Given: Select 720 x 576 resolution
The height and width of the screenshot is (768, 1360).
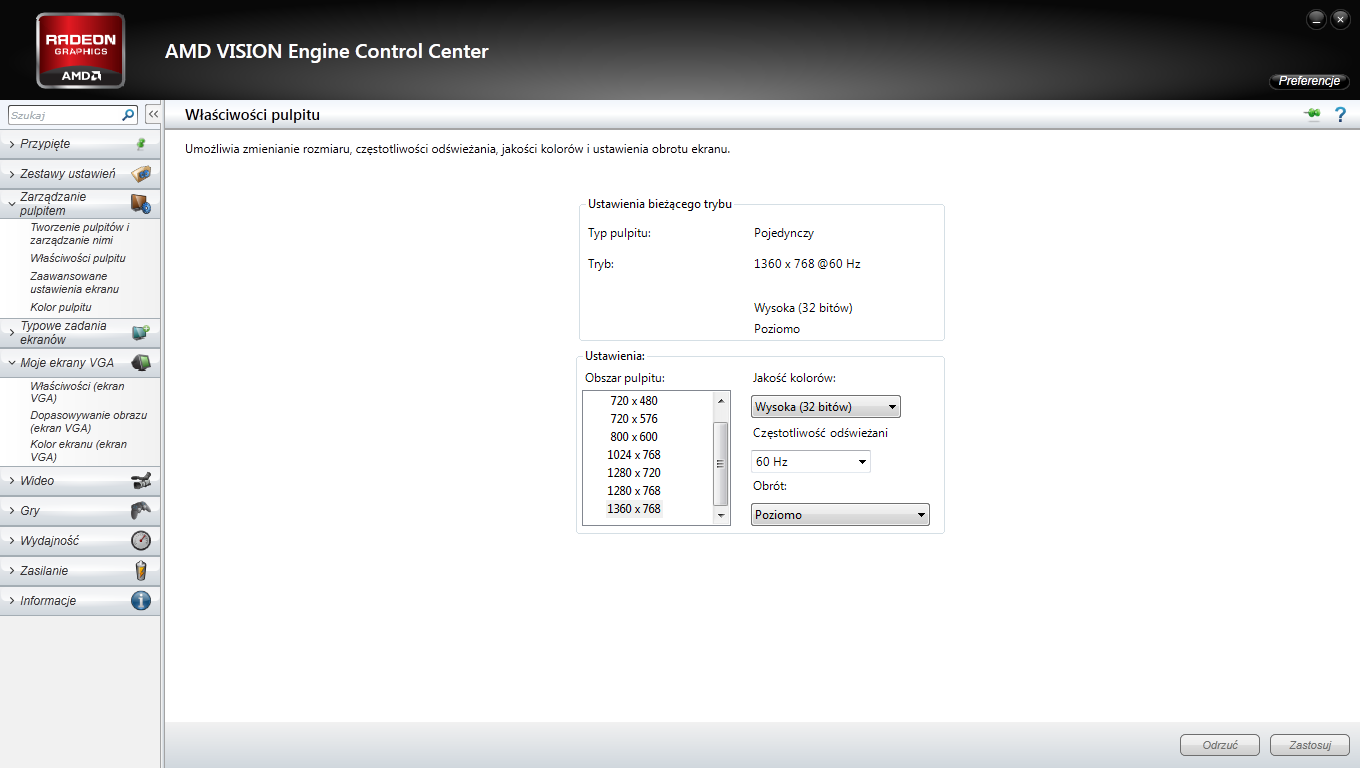Looking at the screenshot, I should pos(634,419).
